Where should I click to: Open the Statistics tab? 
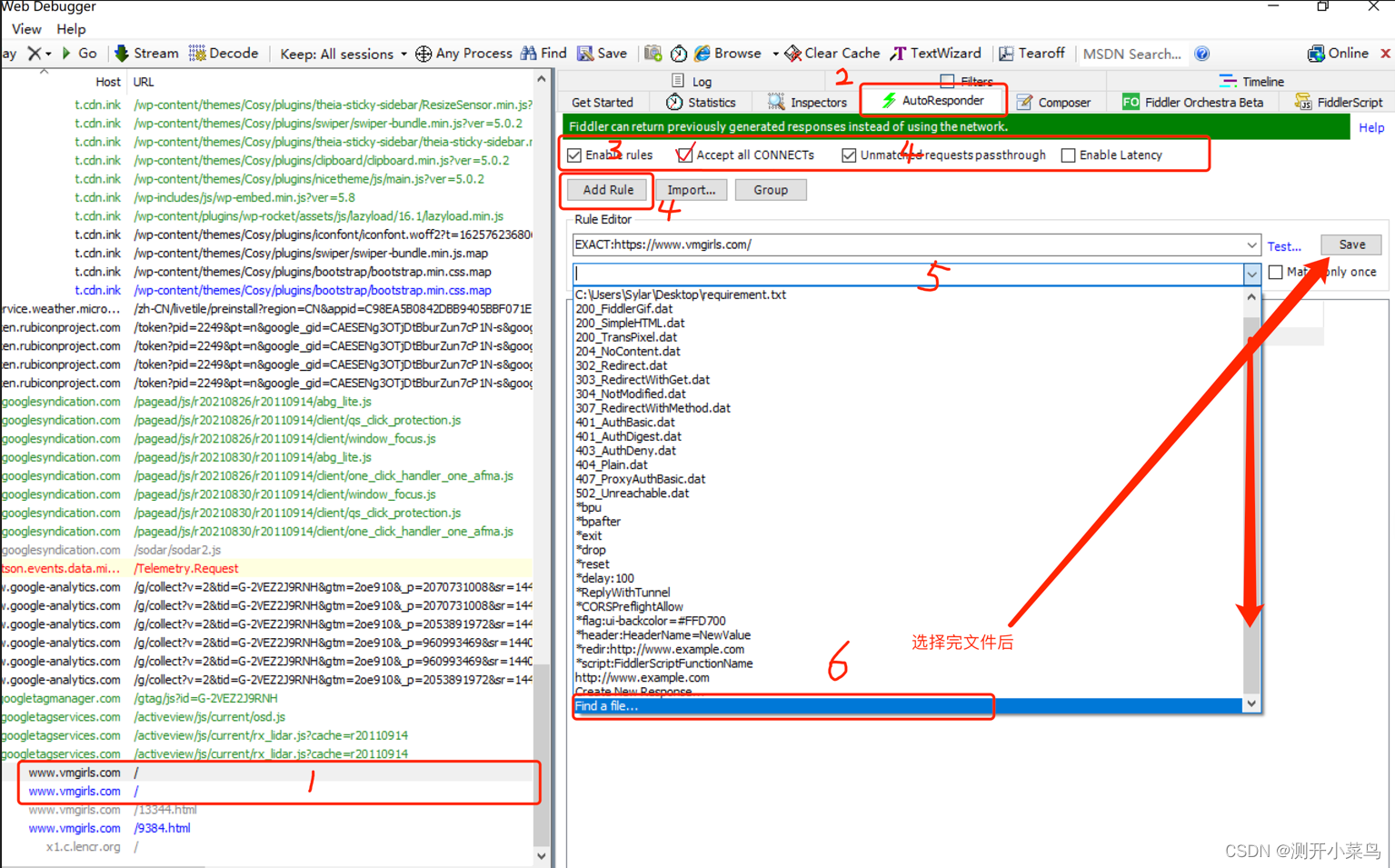click(x=701, y=103)
